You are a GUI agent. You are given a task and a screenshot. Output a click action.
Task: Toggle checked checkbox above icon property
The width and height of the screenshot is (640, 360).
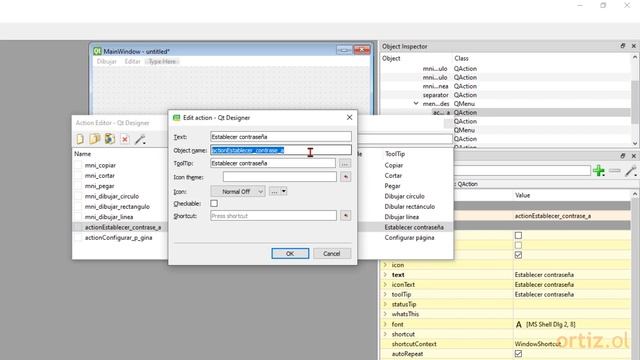pyautogui.click(x=518, y=255)
